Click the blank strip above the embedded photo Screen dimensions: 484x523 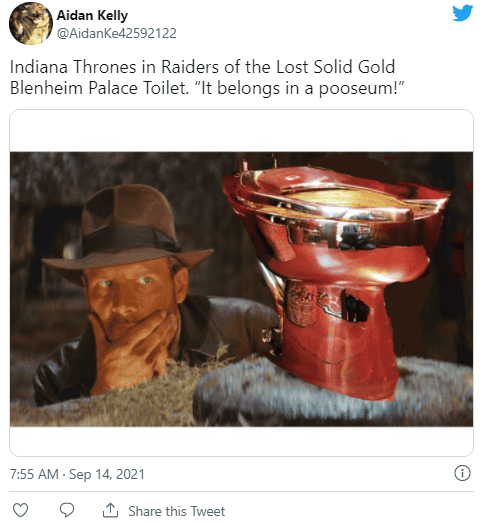coord(241,131)
